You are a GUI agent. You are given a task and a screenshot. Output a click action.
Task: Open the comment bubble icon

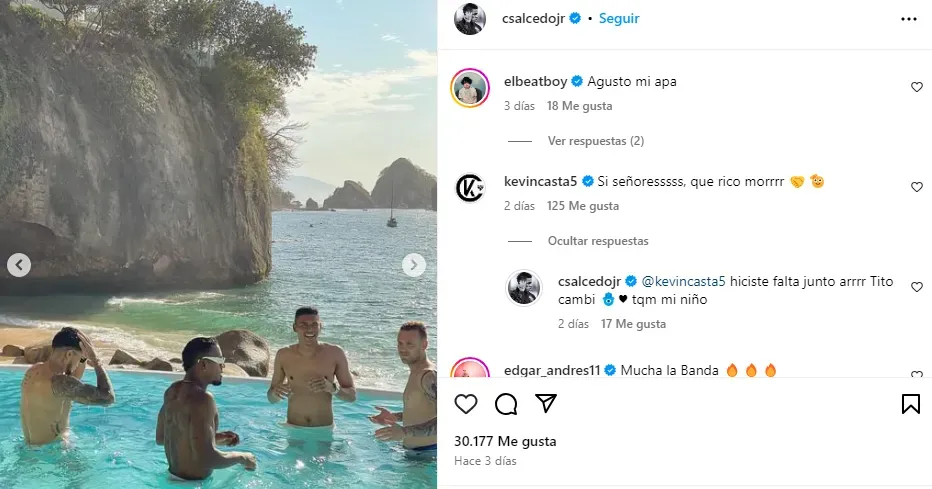pos(506,404)
